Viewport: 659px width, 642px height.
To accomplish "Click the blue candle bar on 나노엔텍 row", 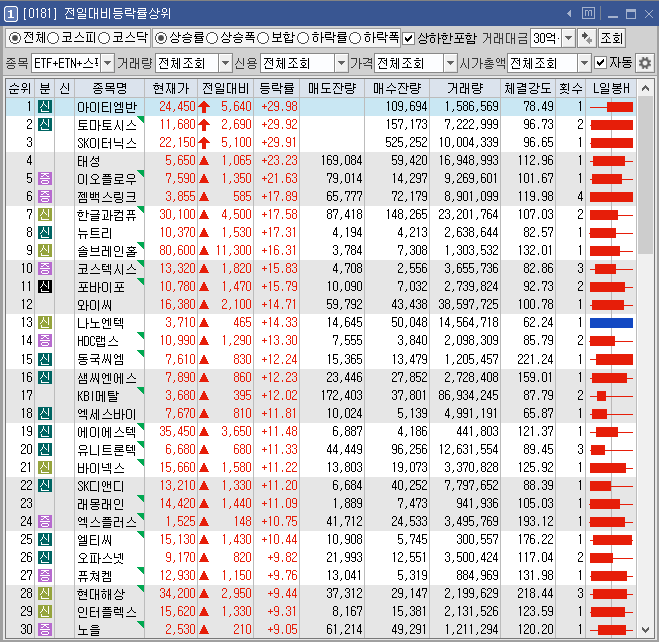I will point(611,323).
